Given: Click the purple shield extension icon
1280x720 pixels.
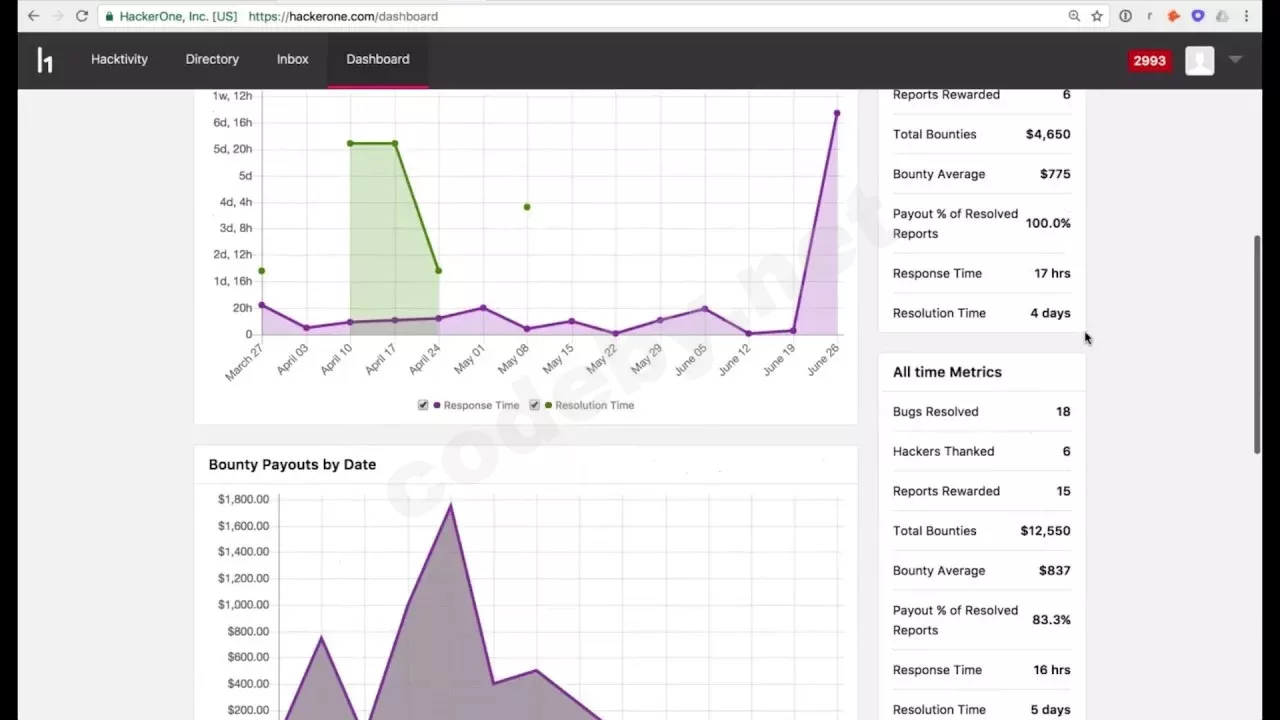Looking at the screenshot, I should coord(1198,16).
